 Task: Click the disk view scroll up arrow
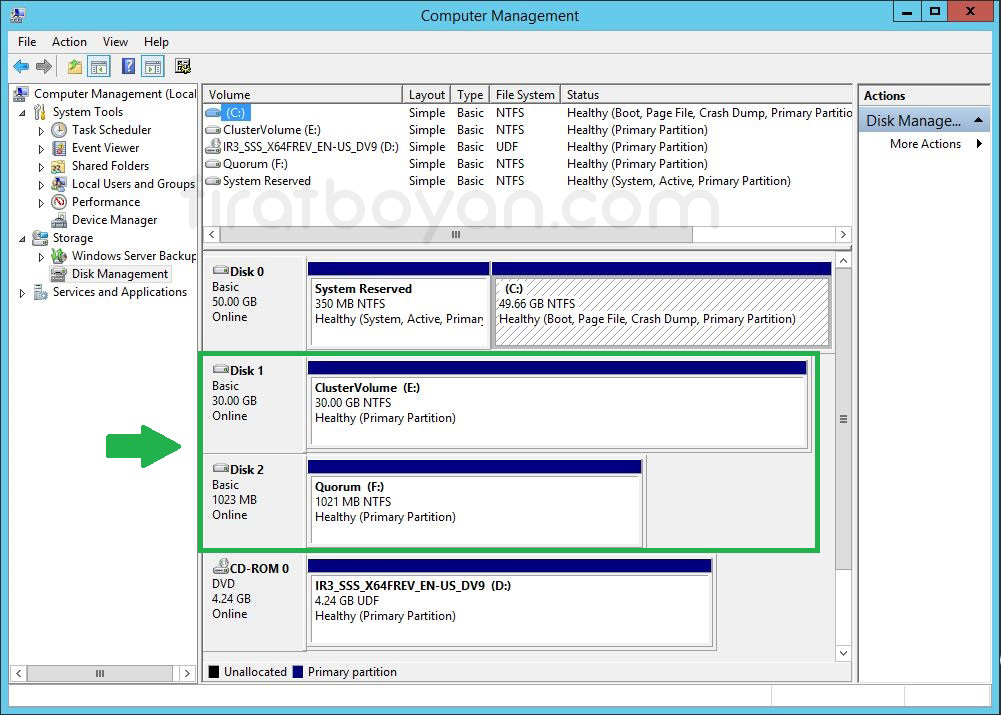[x=843, y=260]
